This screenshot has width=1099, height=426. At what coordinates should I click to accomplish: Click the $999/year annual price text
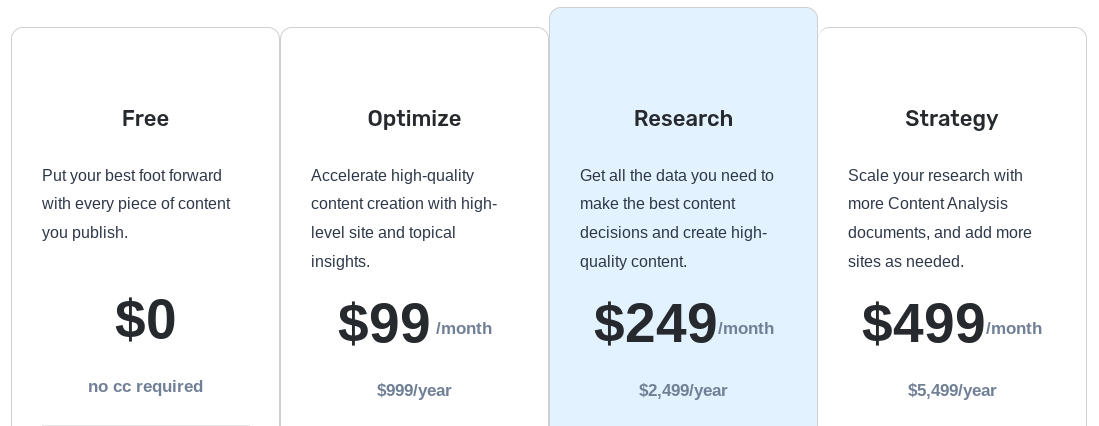[x=414, y=390]
